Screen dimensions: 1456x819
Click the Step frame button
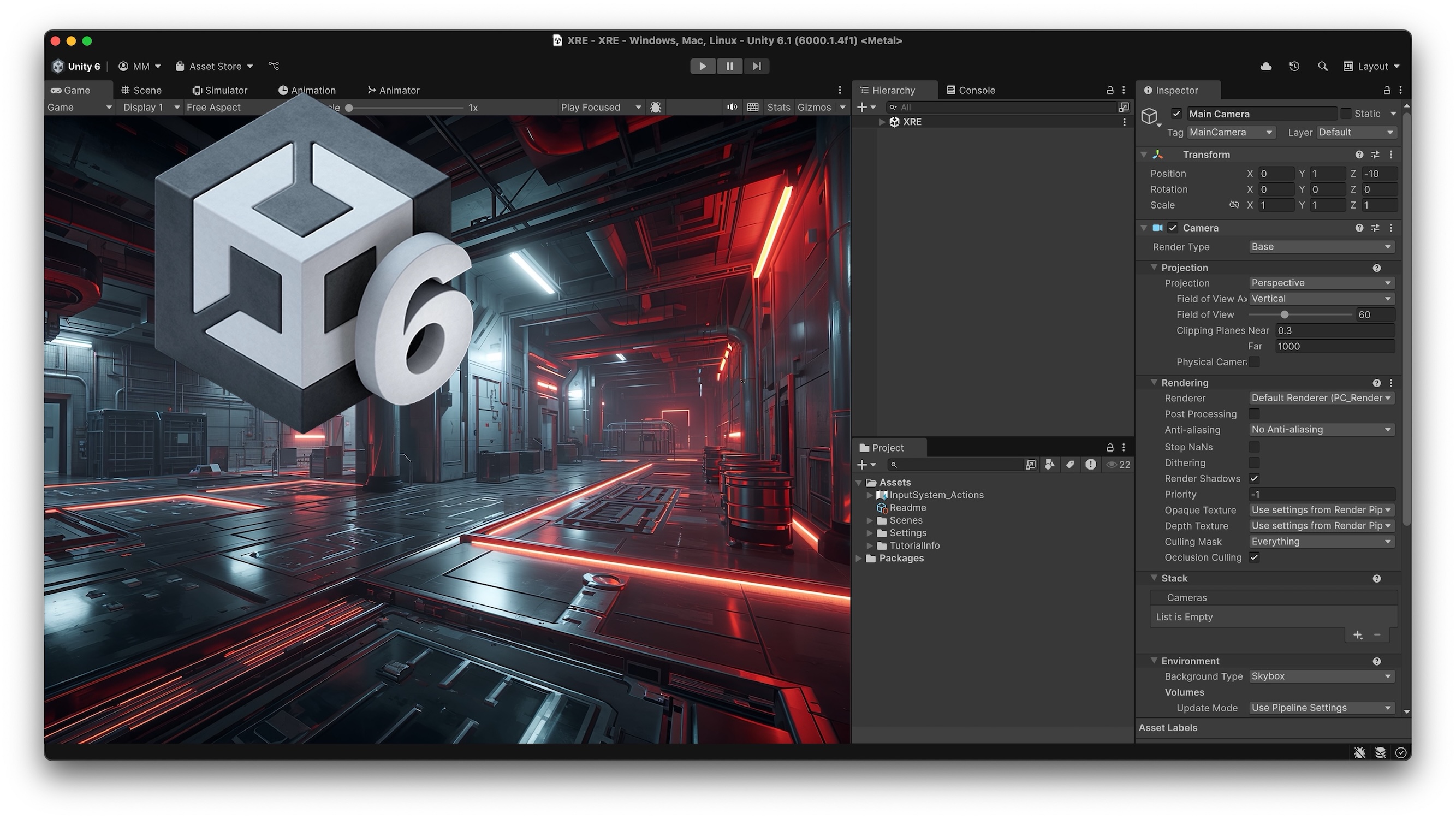756,66
